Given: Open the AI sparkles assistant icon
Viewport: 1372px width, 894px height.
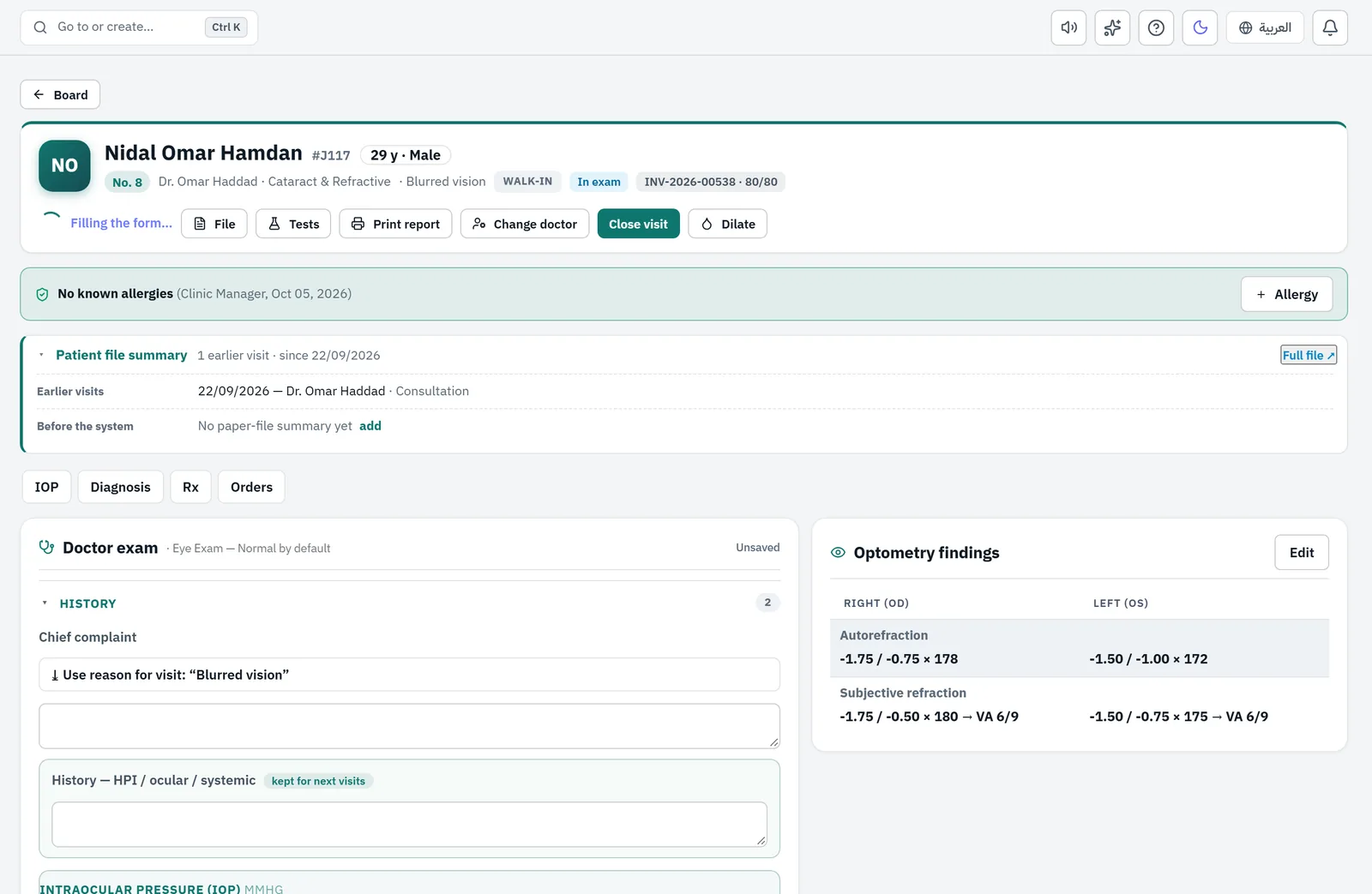Looking at the screenshot, I should (x=1112, y=27).
